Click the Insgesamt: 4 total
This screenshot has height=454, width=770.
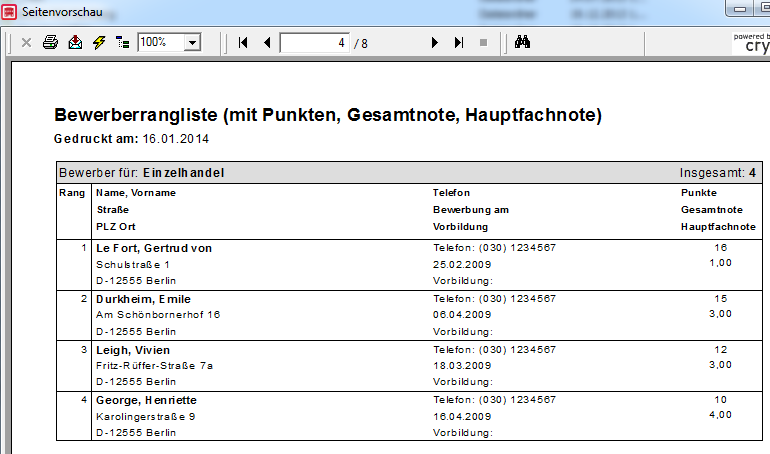click(x=718, y=173)
